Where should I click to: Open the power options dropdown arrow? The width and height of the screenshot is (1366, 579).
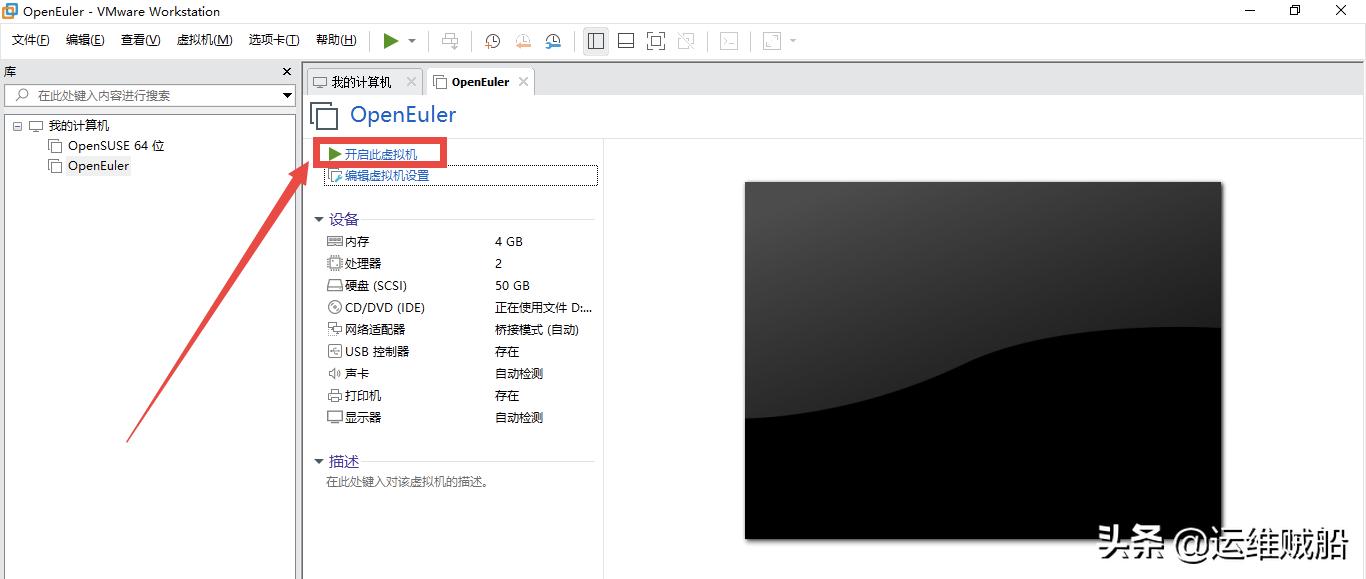pyautogui.click(x=412, y=41)
